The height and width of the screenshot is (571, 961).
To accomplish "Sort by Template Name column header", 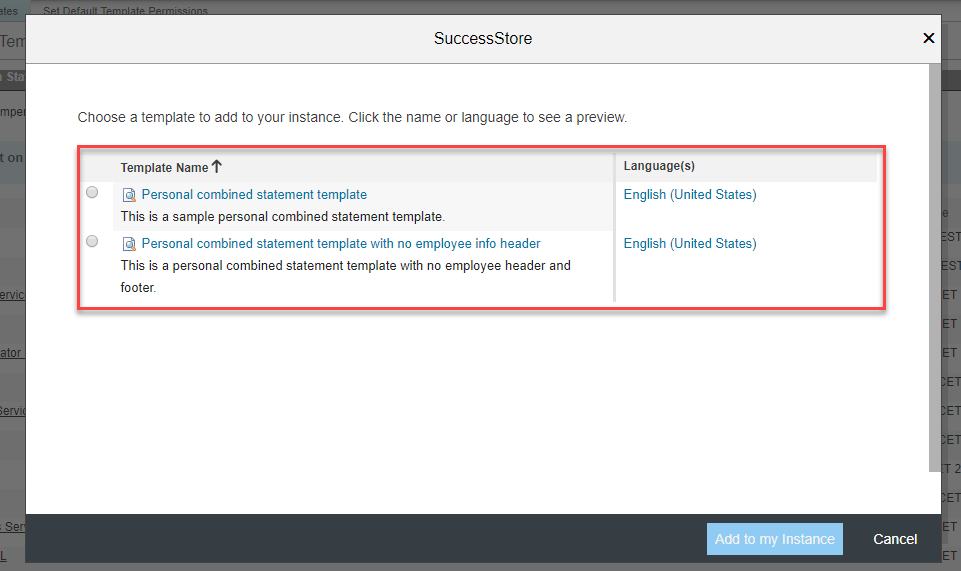I will point(164,167).
